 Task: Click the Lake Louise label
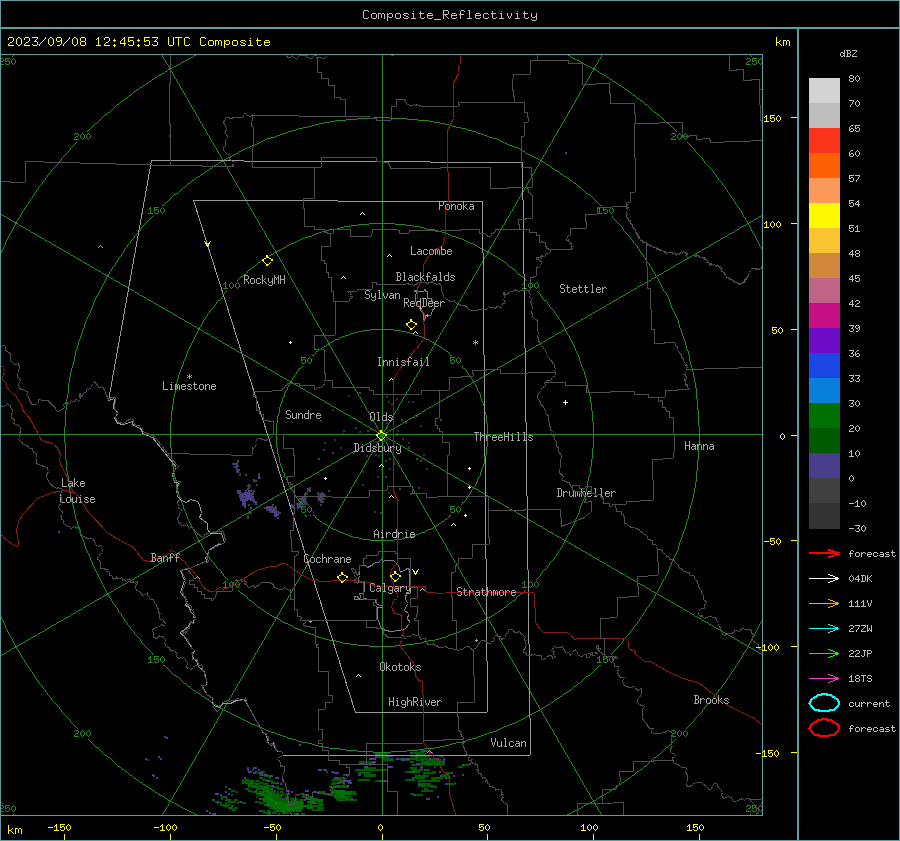[x=77, y=491]
